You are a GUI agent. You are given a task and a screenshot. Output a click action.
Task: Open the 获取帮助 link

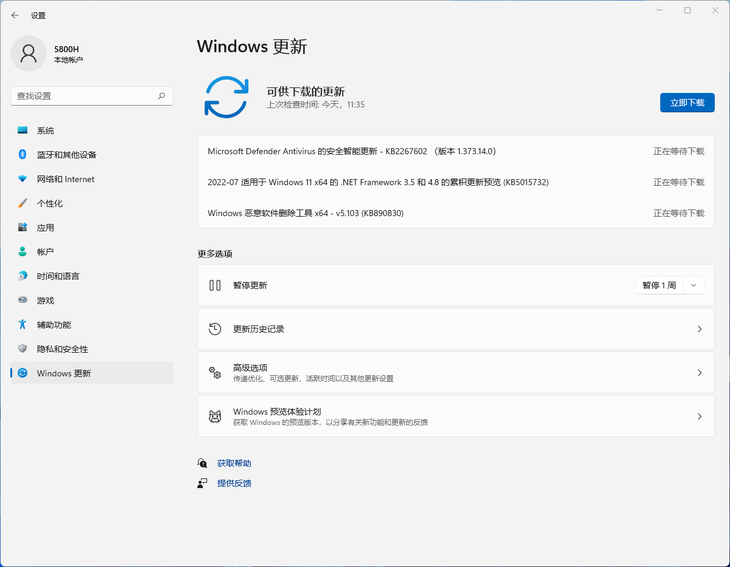pos(234,463)
